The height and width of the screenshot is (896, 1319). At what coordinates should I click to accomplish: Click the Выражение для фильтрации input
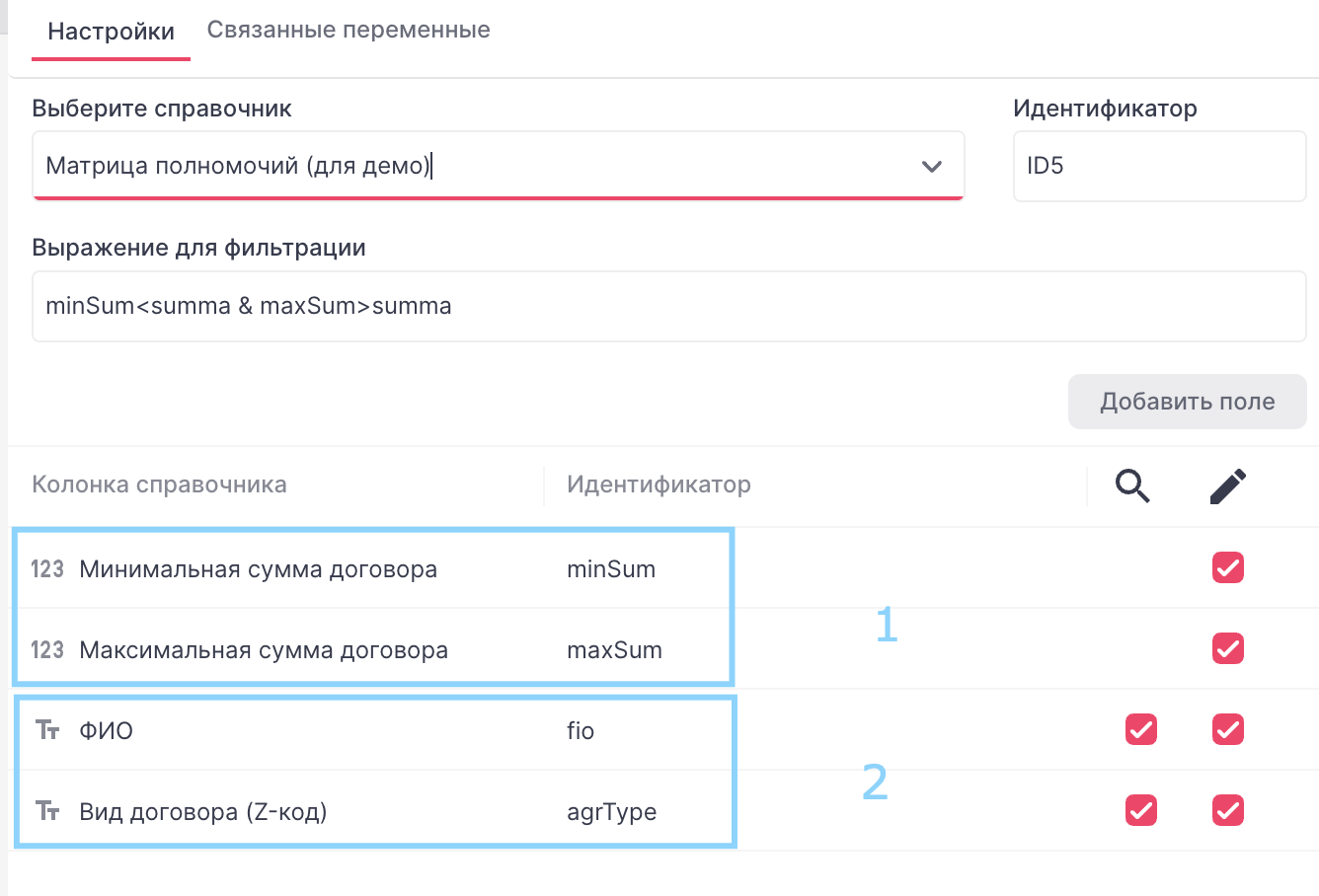point(668,306)
